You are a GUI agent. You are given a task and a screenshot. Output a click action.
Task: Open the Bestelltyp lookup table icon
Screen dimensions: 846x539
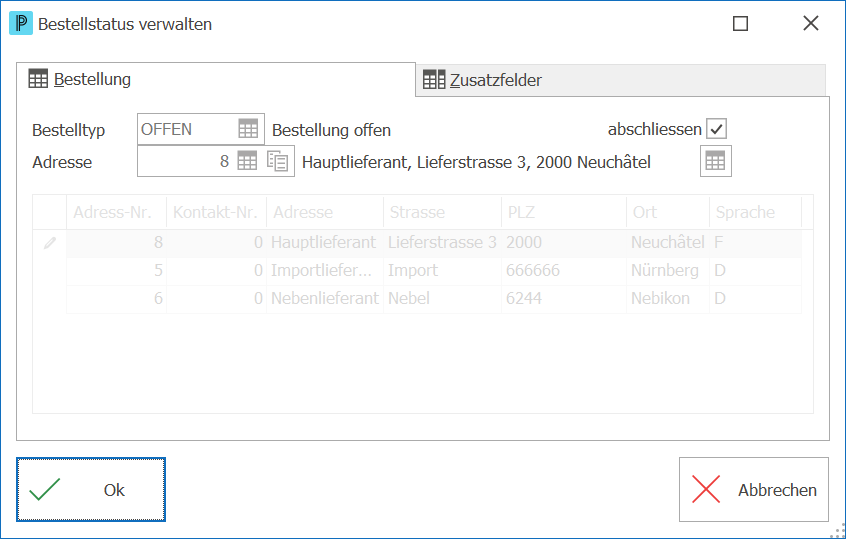(x=248, y=129)
